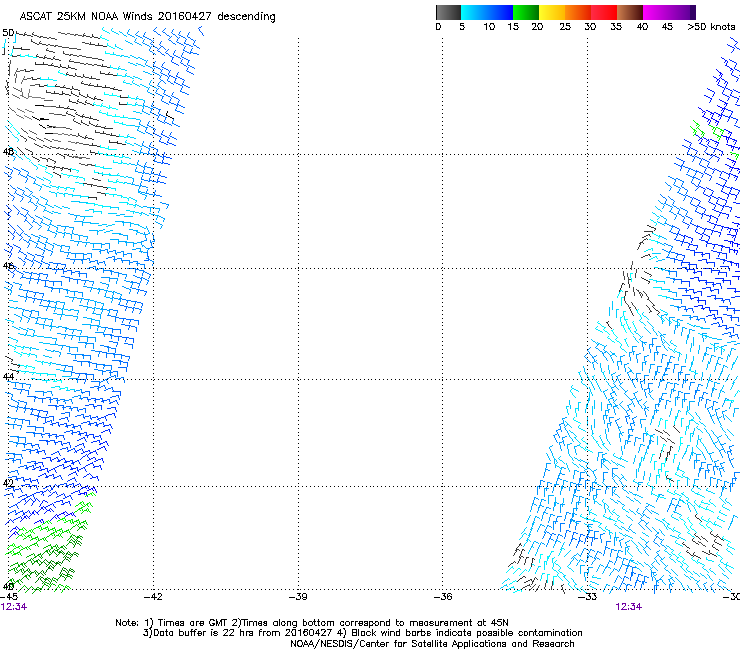
Task: Click the latitude label '42'
Action: 8,483
